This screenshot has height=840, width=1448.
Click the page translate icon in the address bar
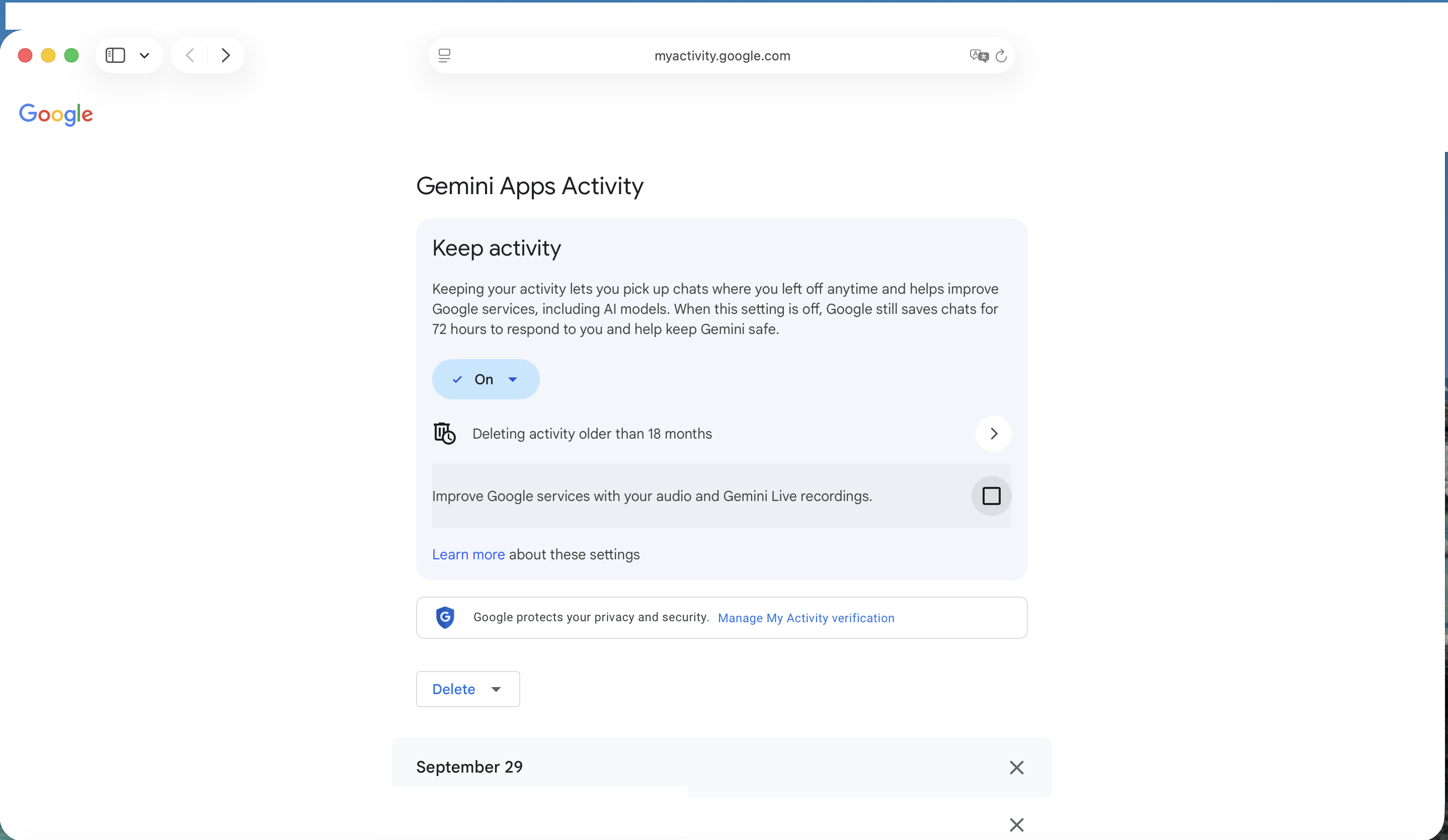pos(979,55)
